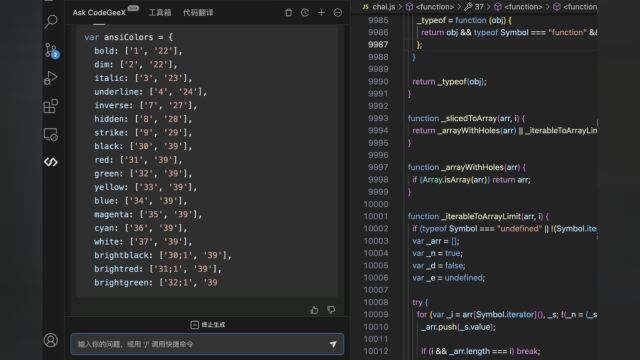
Task: Click 'var ansiColors = {' in chat code
Action: (129, 37)
